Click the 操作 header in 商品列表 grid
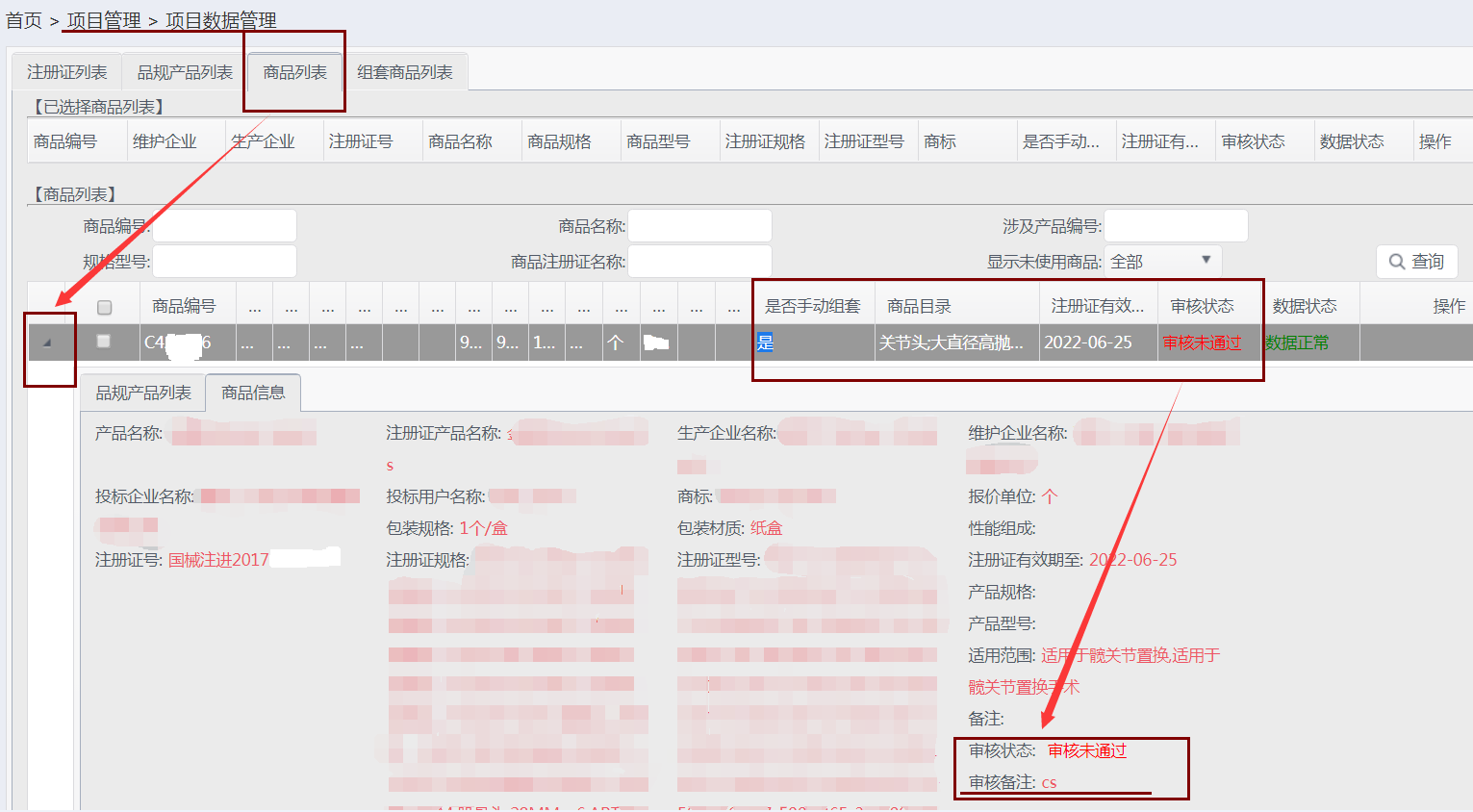Image resolution: width=1473 pixels, height=812 pixels. point(1449,306)
